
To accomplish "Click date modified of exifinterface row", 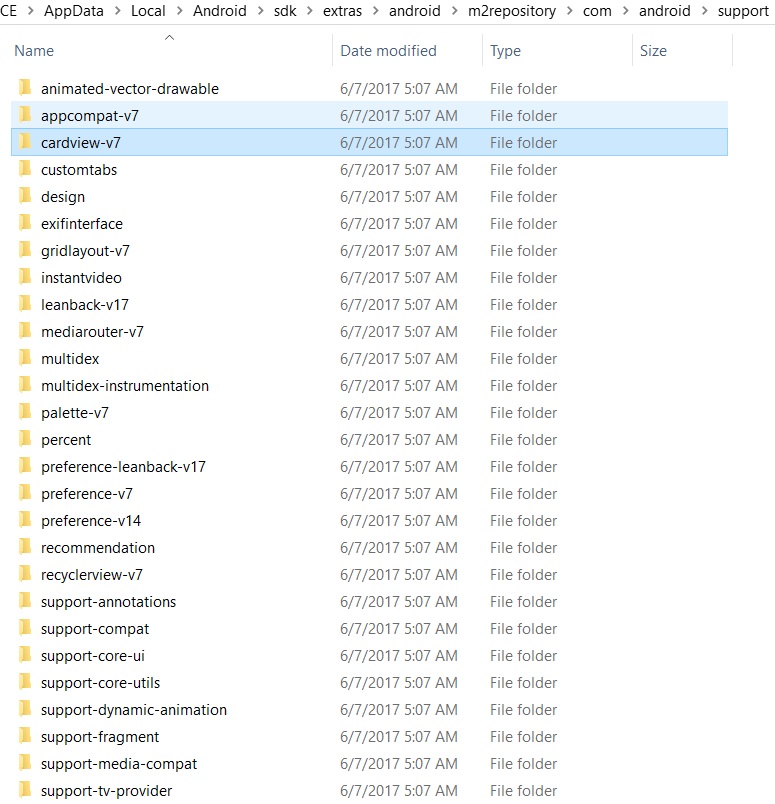I will [x=399, y=224].
